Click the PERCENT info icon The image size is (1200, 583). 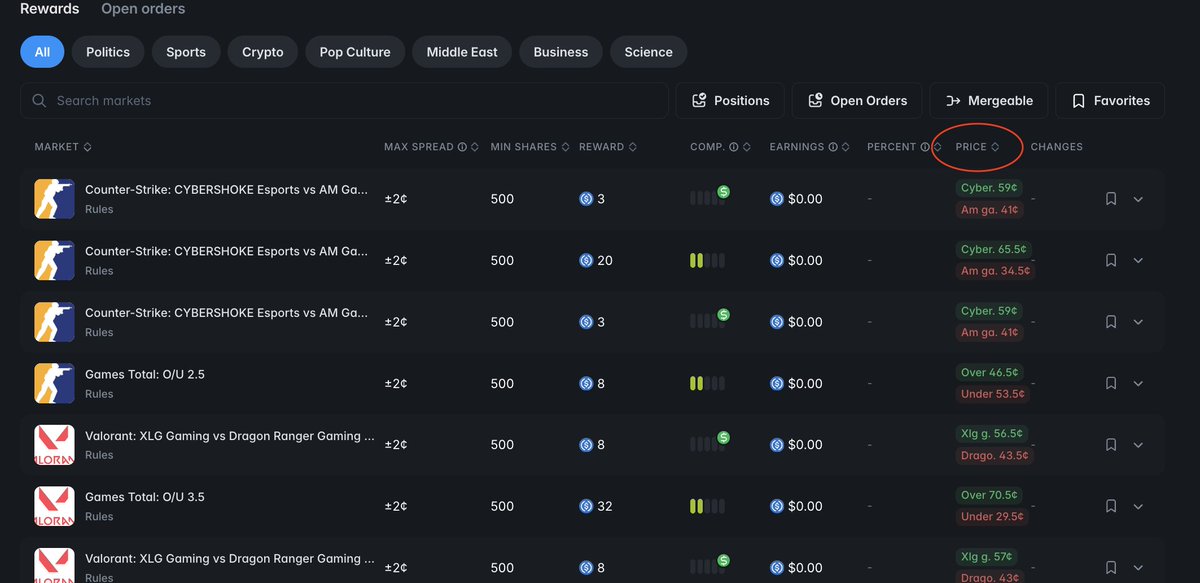925,147
